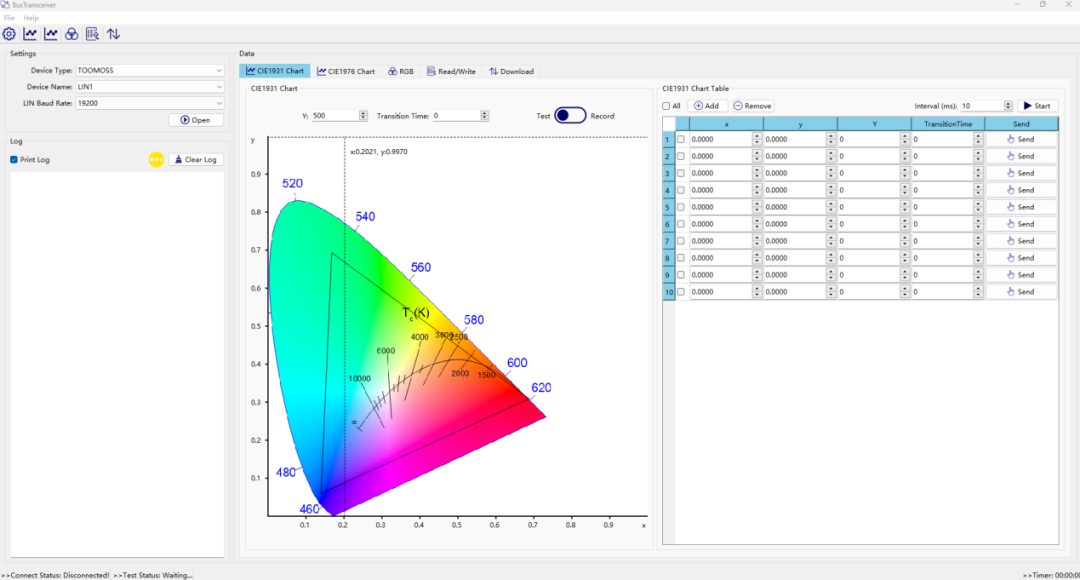Open the Device Name LIN1 dropdown

(150, 87)
